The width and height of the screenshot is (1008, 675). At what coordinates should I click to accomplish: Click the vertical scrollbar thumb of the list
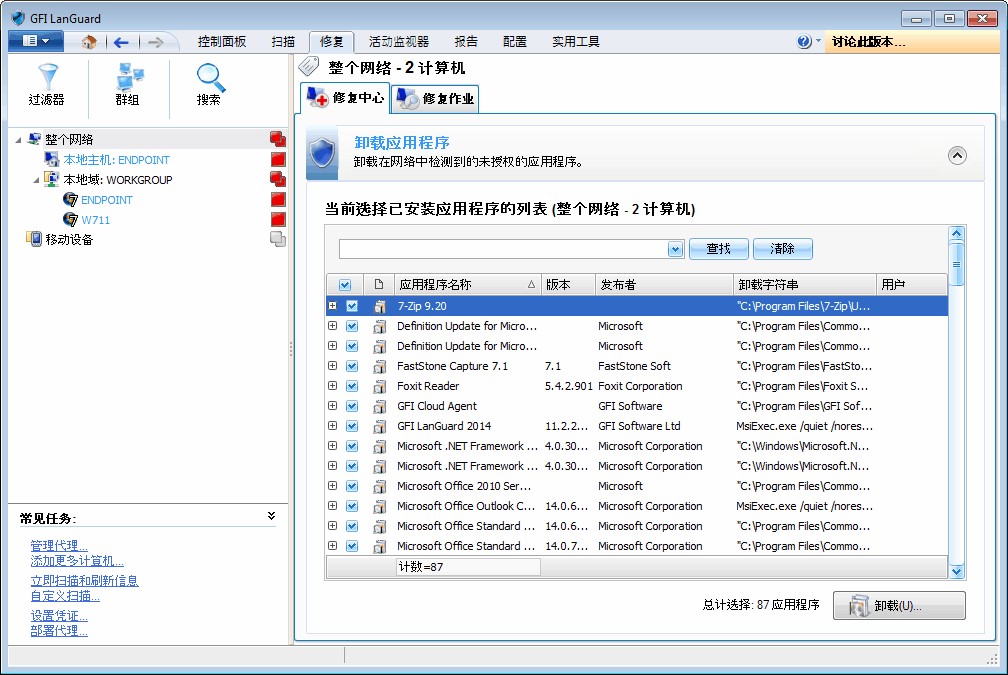957,264
